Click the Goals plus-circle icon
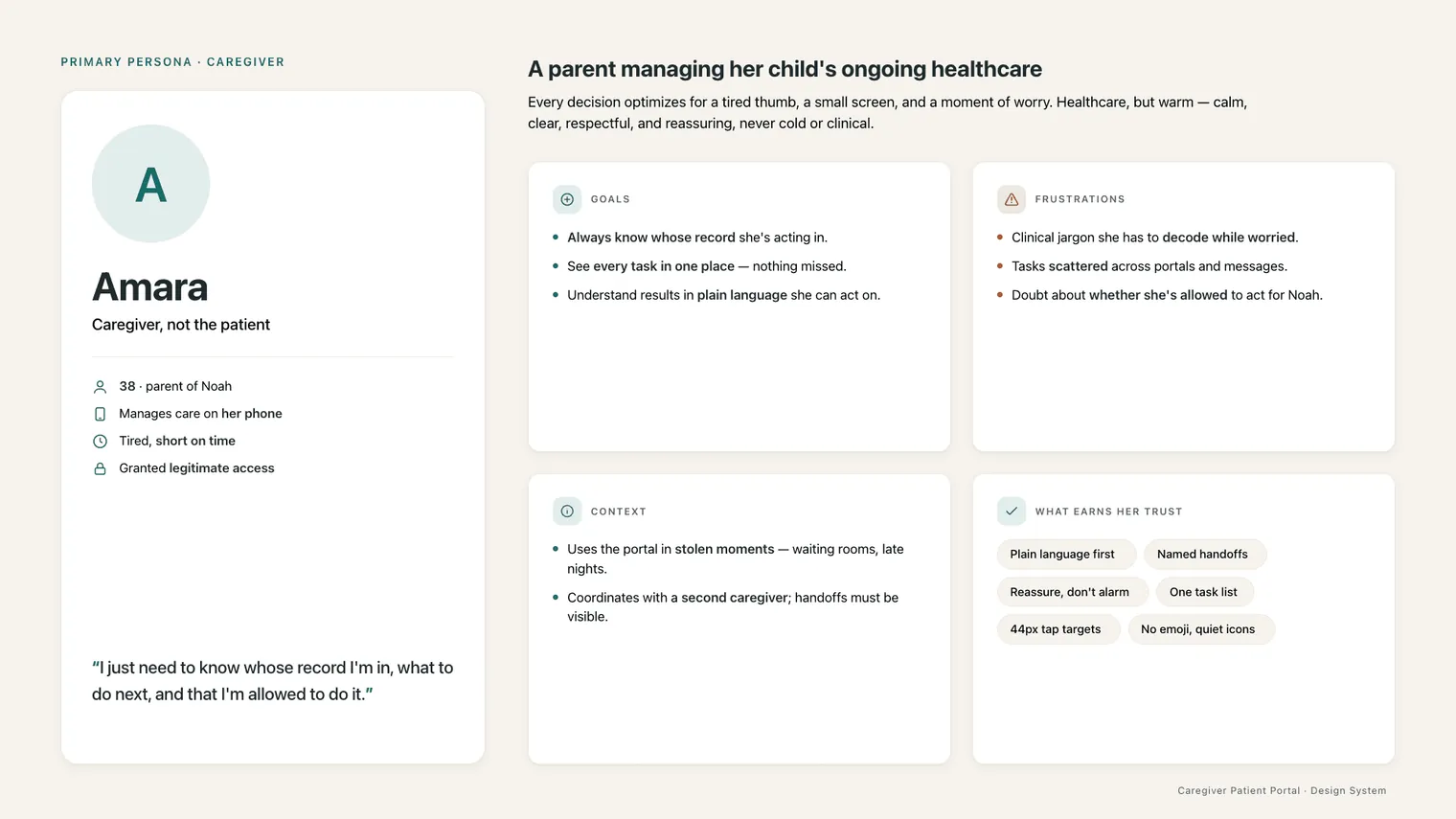The height and width of the screenshot is (819, 1456). click(567, 199)
